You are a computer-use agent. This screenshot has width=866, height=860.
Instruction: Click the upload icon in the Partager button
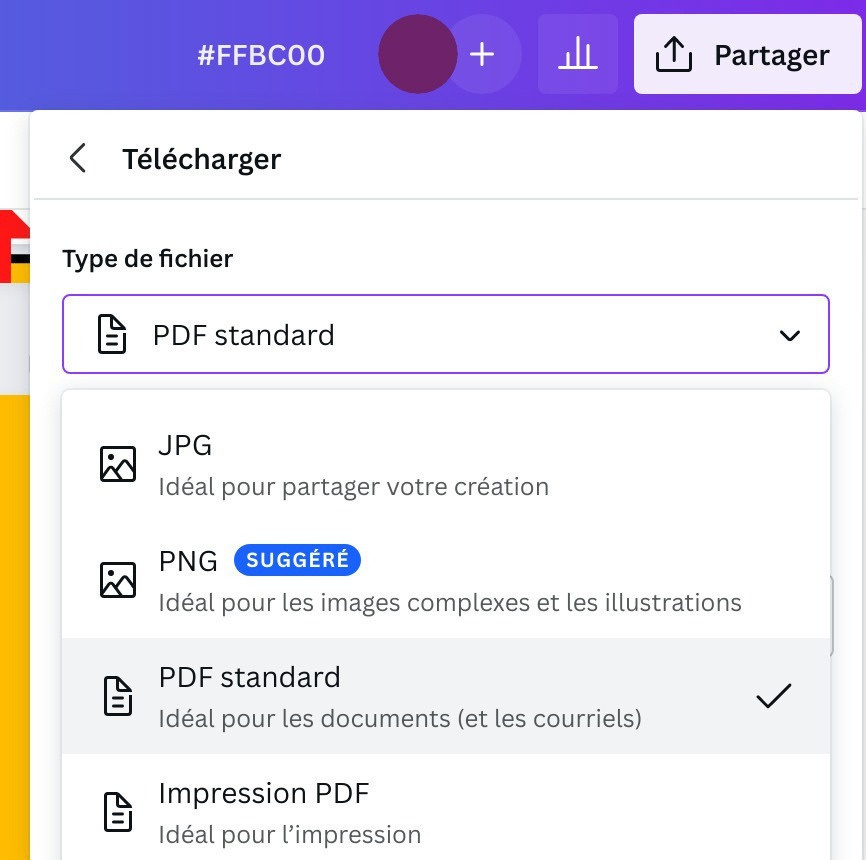point(673,54)
